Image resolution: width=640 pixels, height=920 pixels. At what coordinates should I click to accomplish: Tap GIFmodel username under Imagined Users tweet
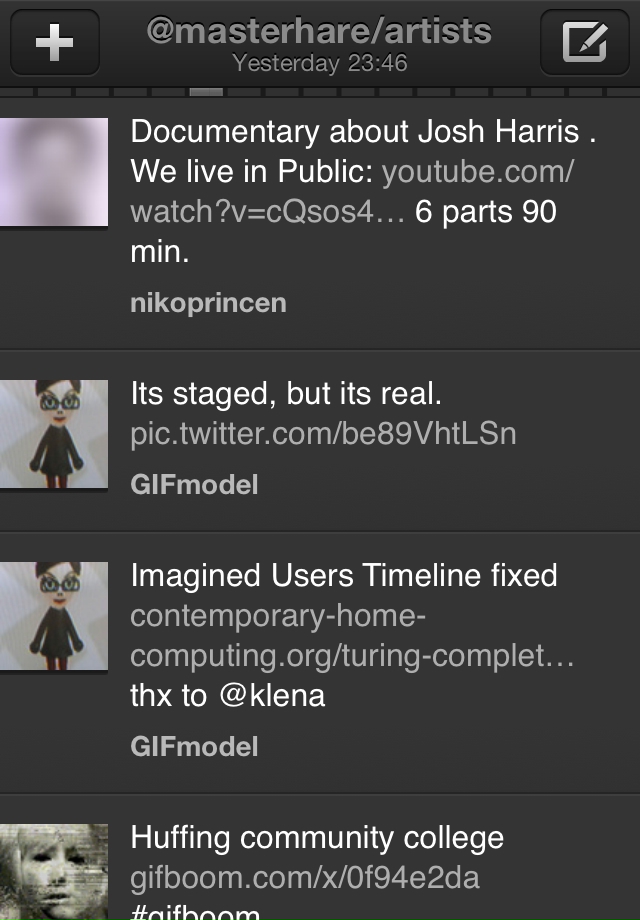tap(194, 746)
